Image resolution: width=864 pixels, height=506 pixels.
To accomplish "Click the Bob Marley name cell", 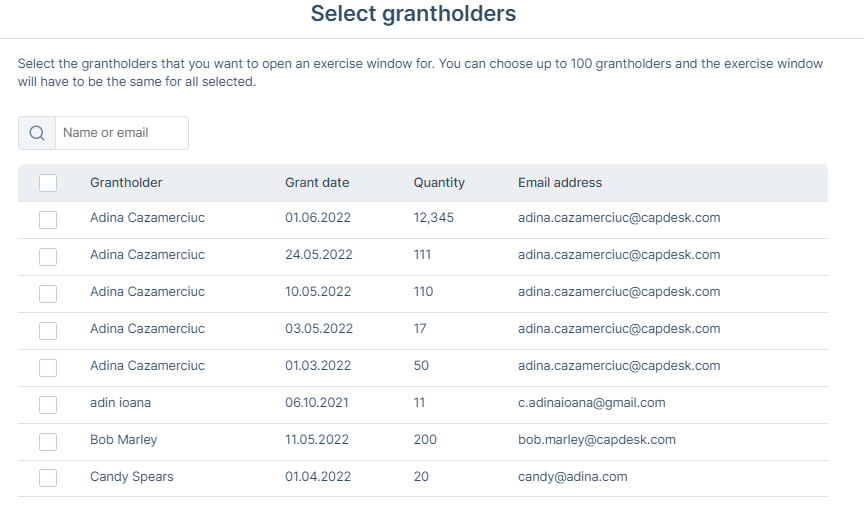I will [123, 440].
